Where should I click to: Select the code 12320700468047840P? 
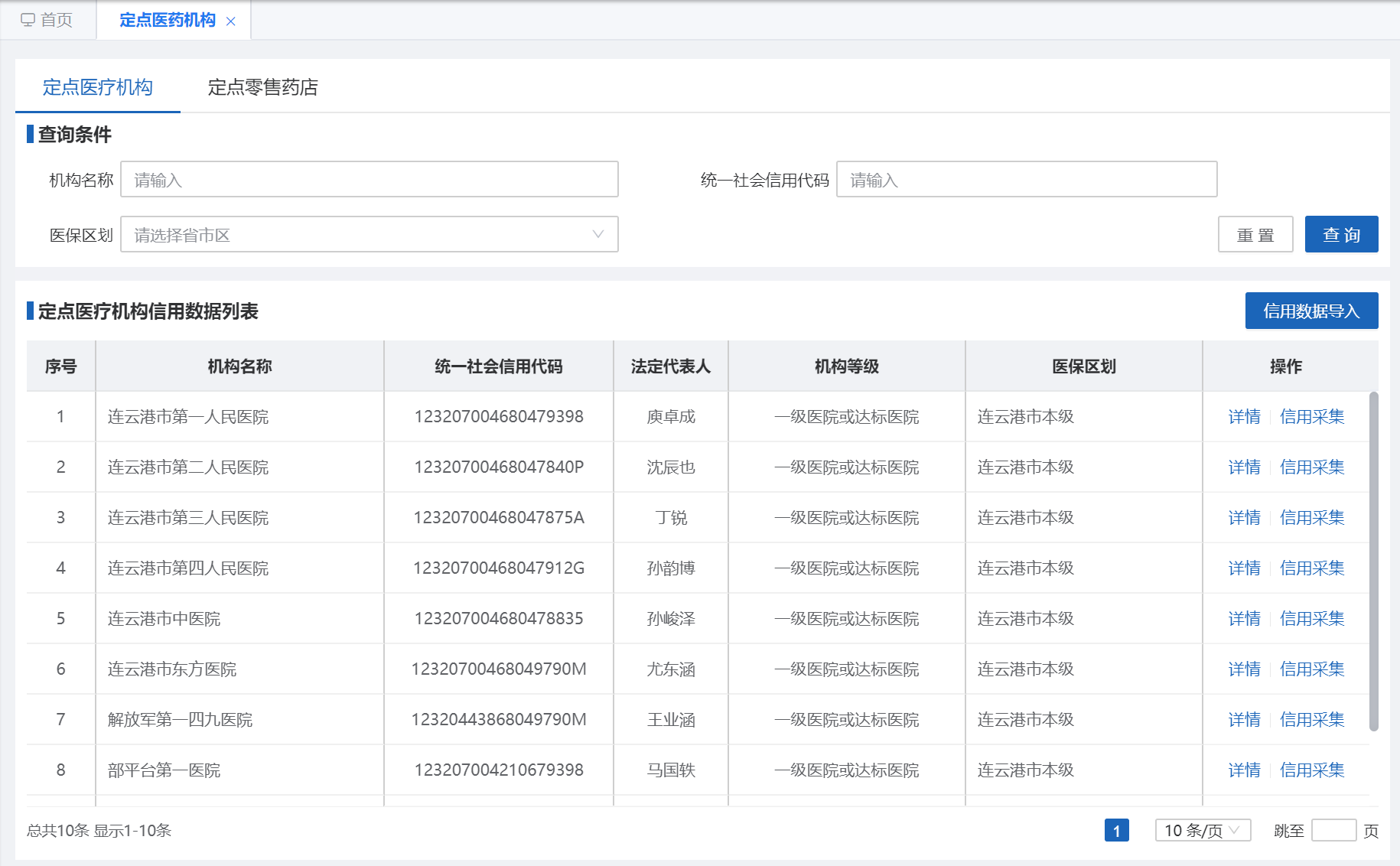[499, 467]
